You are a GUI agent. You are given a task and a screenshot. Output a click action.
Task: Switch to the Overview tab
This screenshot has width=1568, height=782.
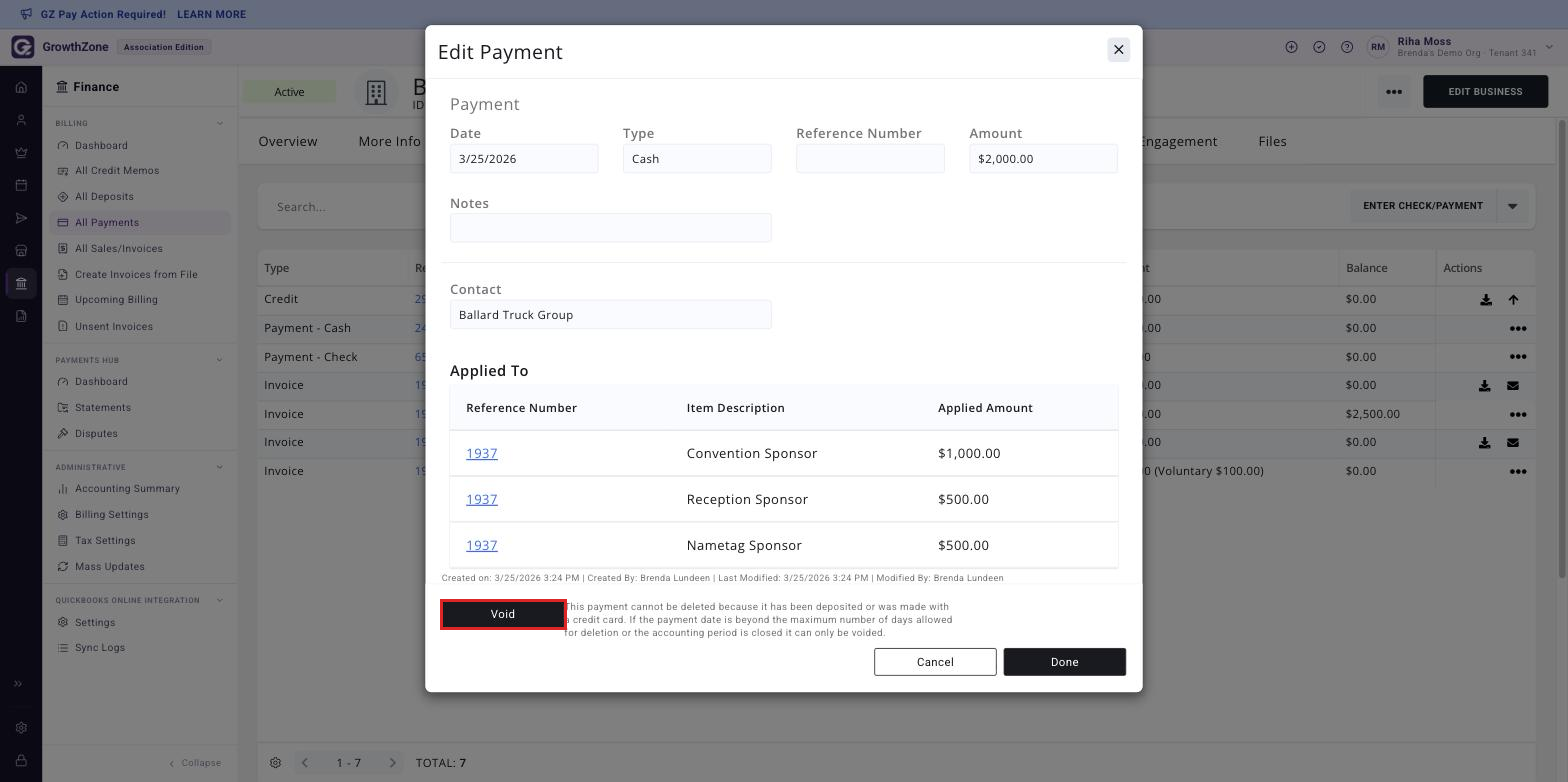[288, 142]
